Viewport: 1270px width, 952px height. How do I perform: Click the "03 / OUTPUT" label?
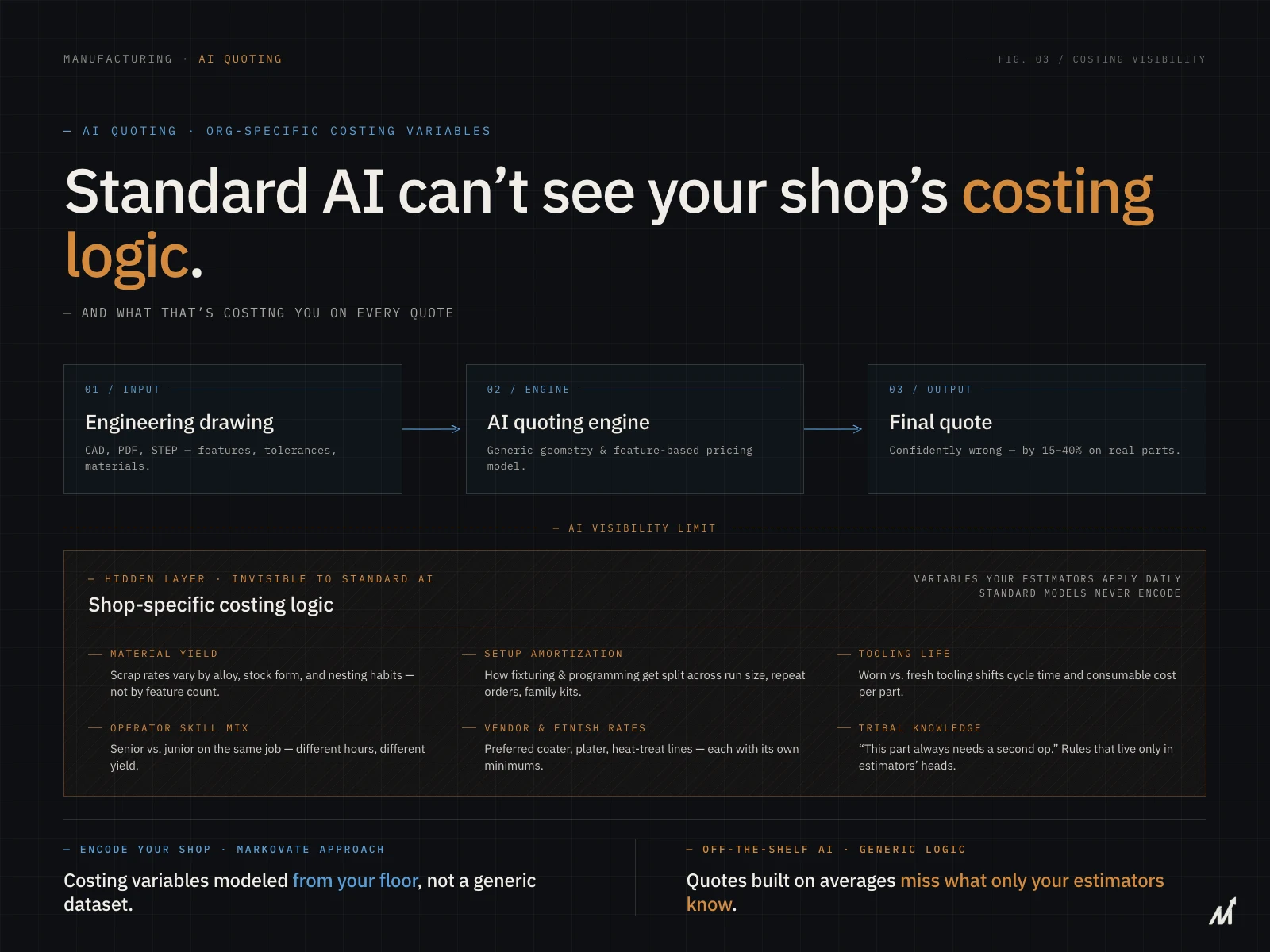[930, 390]
